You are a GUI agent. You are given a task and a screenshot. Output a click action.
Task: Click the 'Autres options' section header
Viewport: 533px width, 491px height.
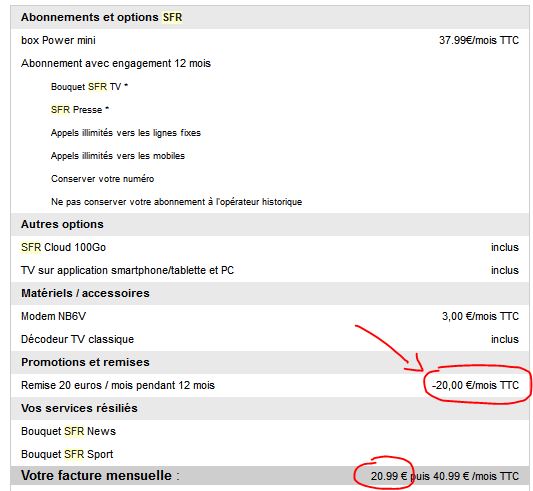(x=62, y=224)
